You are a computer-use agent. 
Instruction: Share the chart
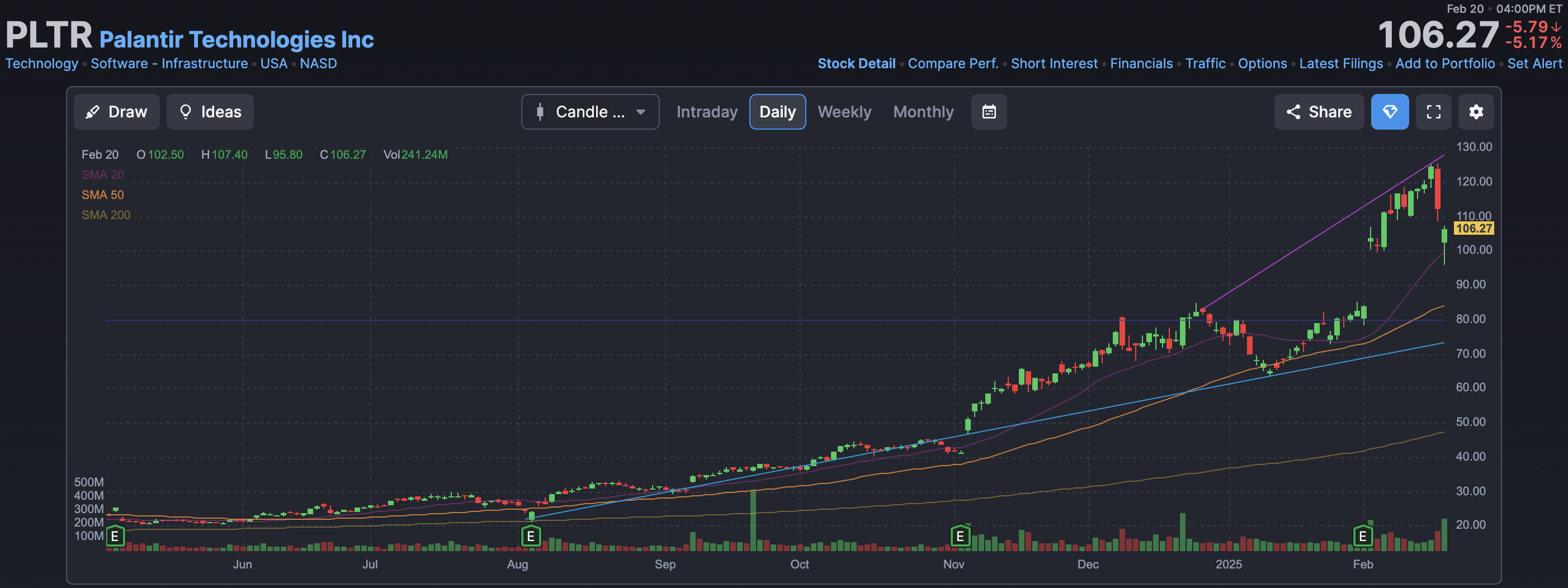[1319, 112]
